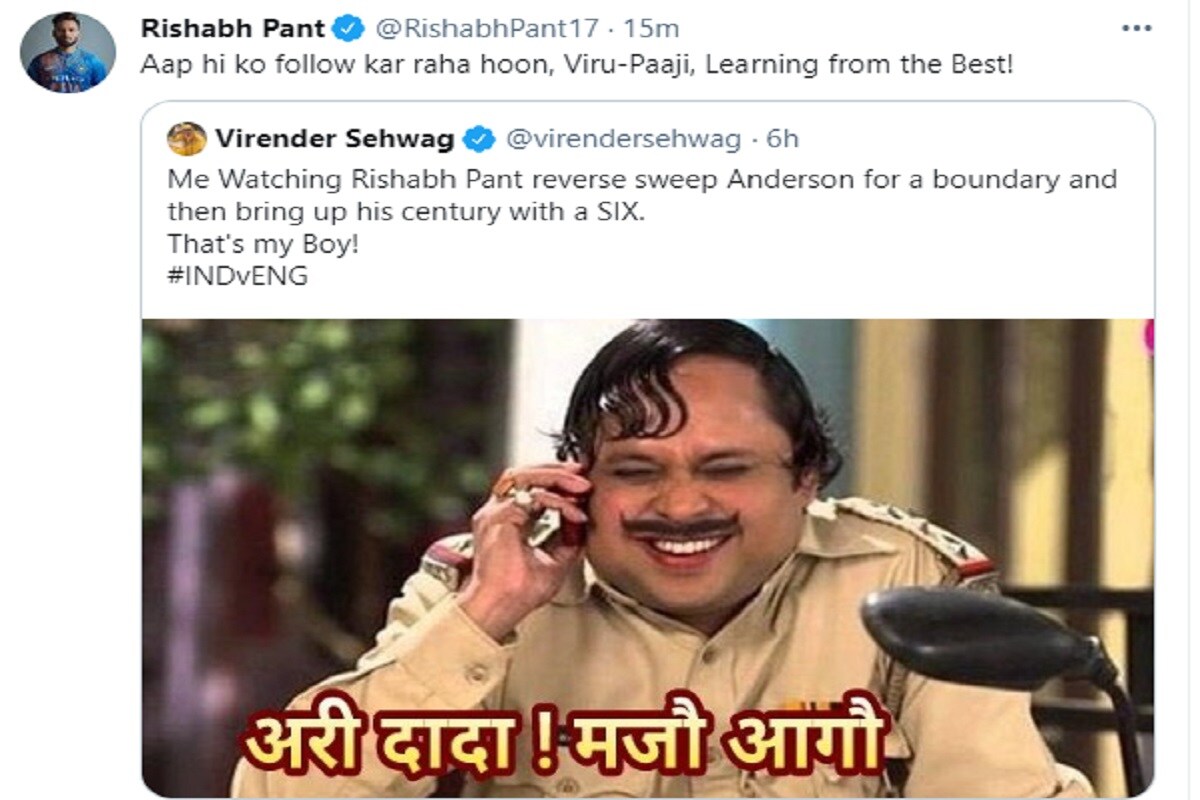Click the 6h quoted tweet timestamp
Image resolution: width=1200 pixels, height=800 pixels.
pos(782,139)
